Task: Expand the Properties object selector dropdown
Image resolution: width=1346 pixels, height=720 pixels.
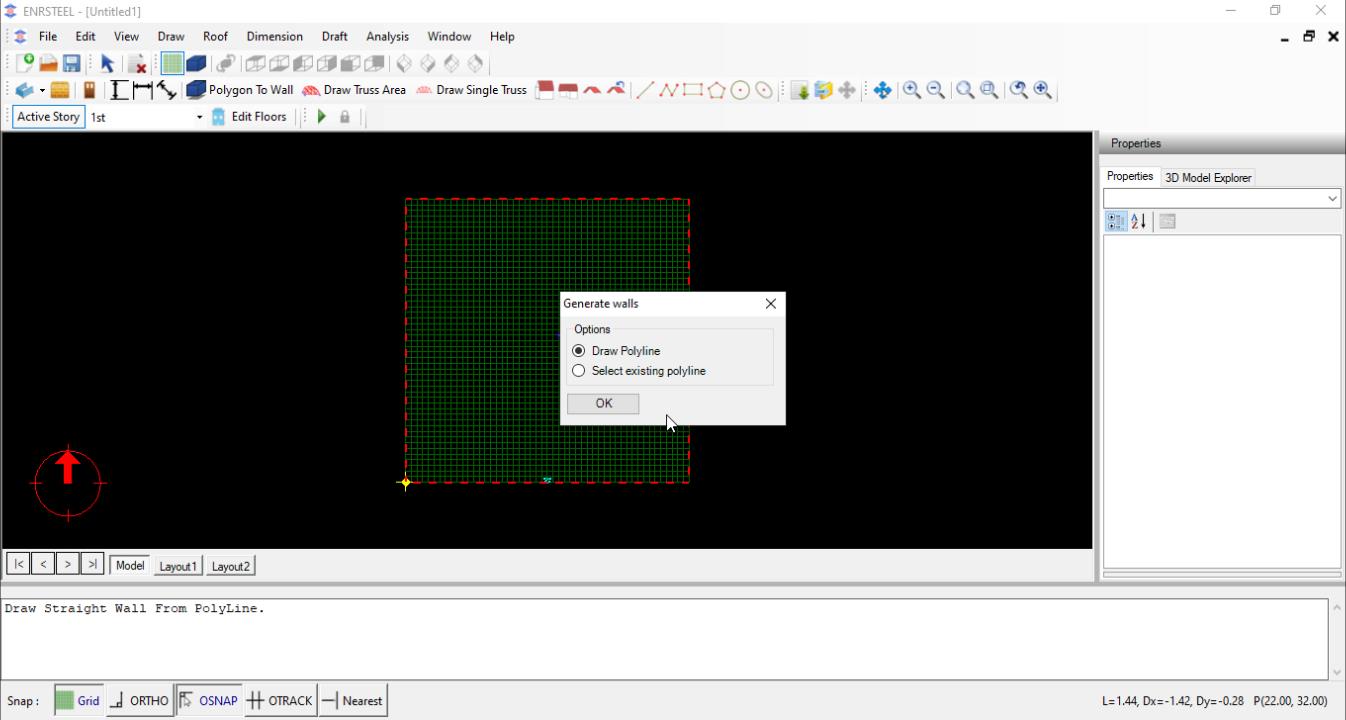Action: point(1332,199)
